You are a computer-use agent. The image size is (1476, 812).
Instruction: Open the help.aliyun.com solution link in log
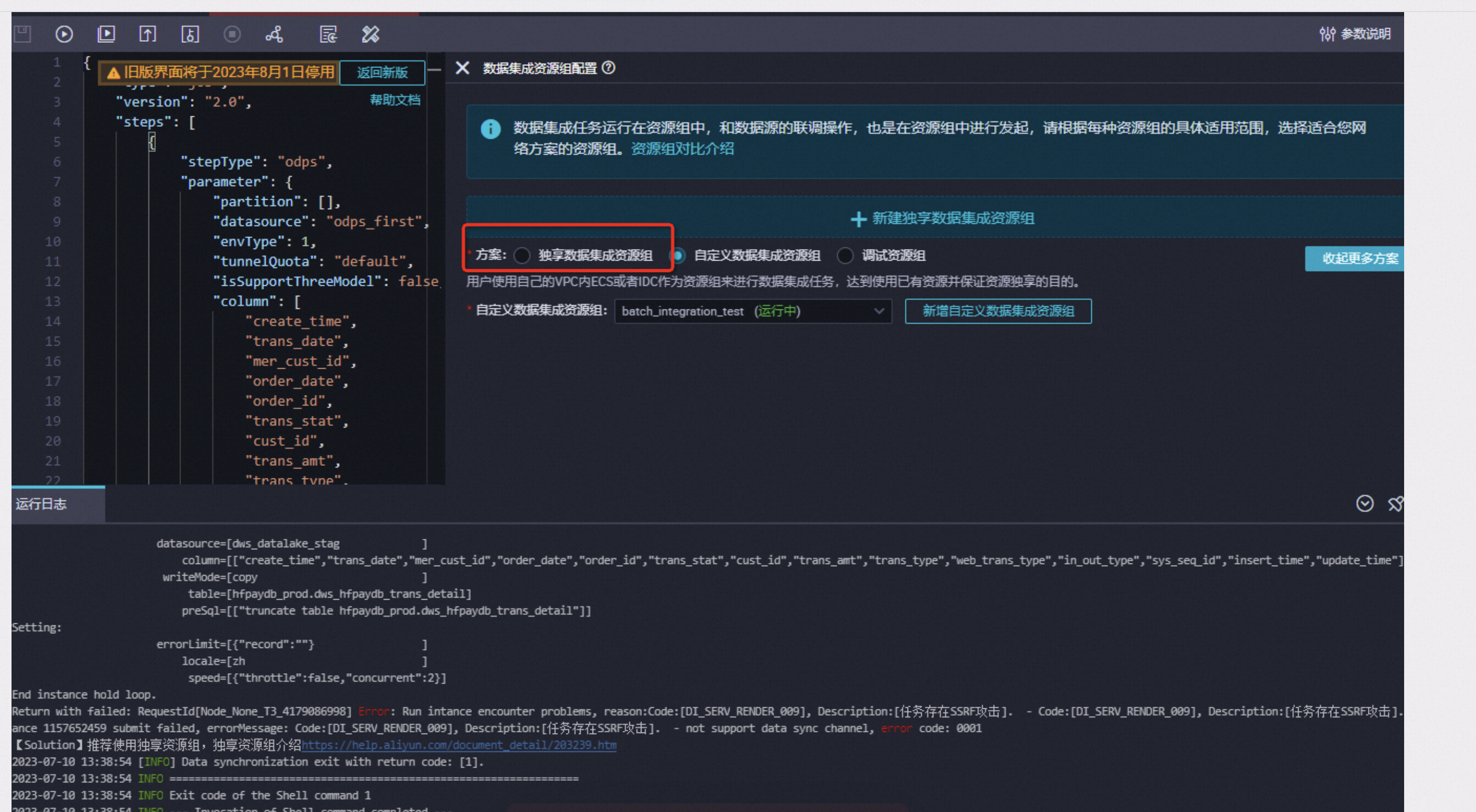(x=459, y=745)
